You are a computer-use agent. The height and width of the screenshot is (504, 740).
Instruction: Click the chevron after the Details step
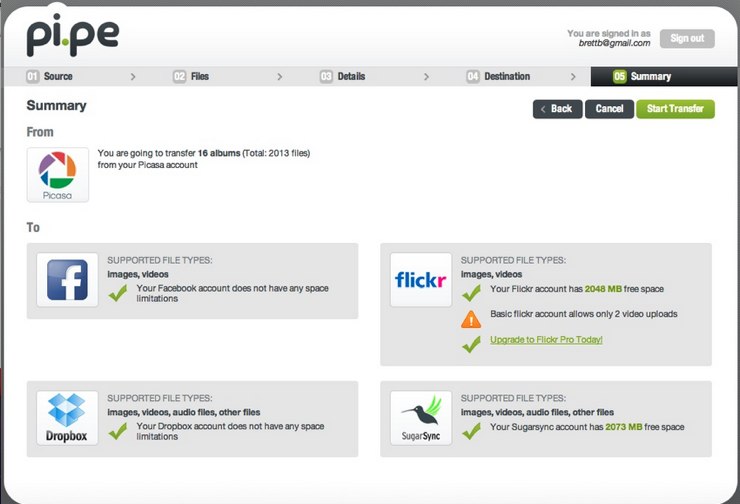coord(427,76)
